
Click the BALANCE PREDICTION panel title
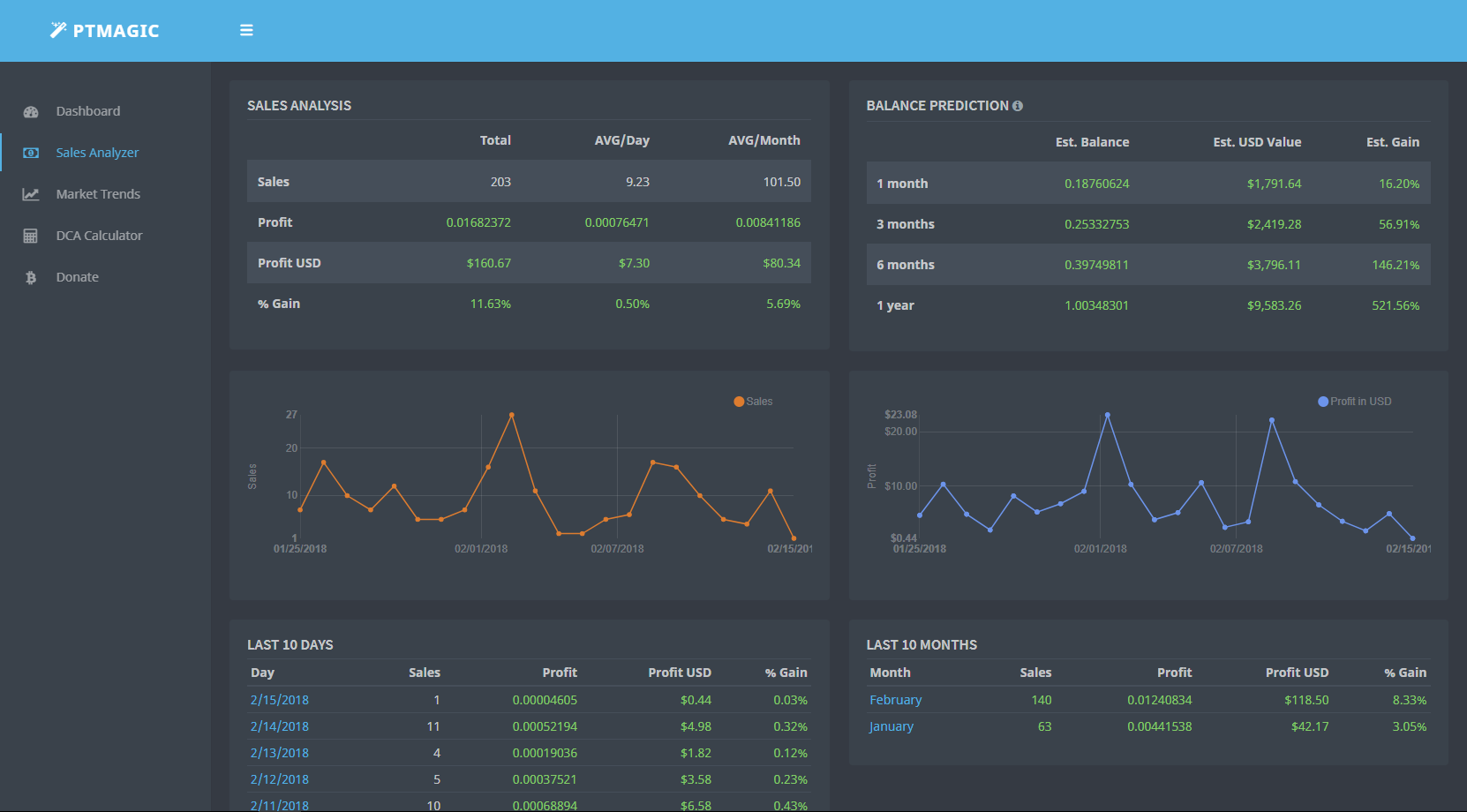(x=937, y=106)
